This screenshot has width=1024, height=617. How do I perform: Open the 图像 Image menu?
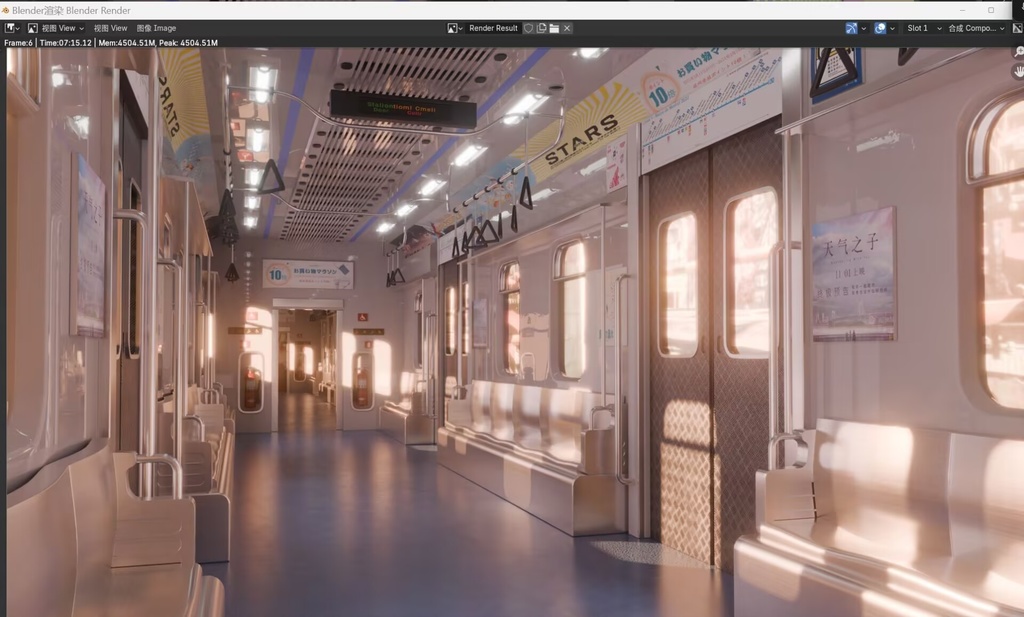pos(157,28)
